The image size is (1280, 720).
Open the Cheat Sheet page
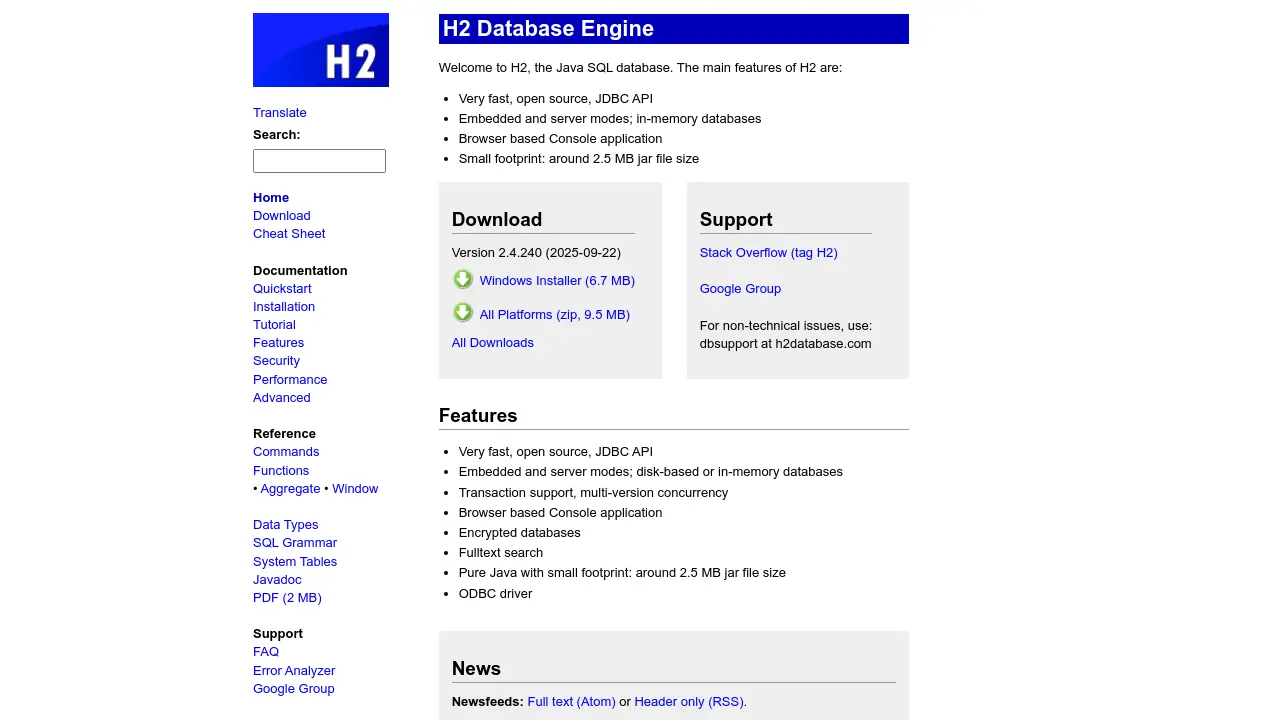point(289,234)
